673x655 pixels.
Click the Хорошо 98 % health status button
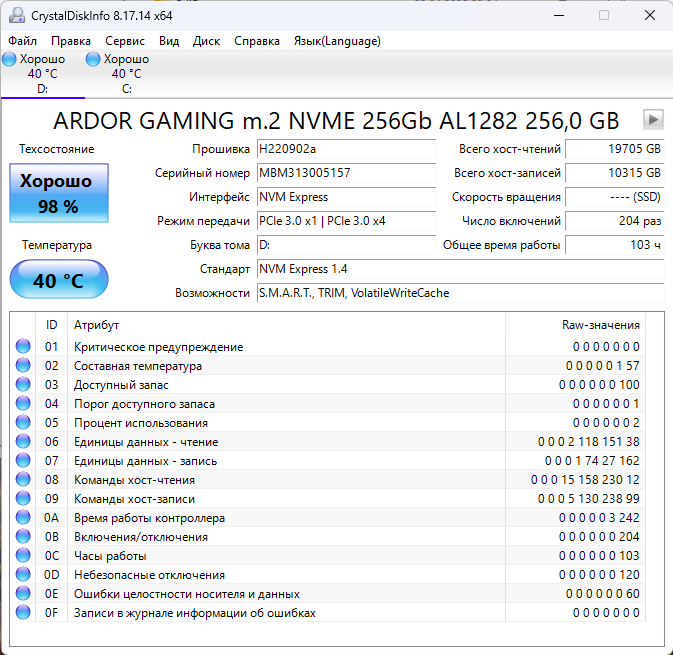(x=59, y=194)
